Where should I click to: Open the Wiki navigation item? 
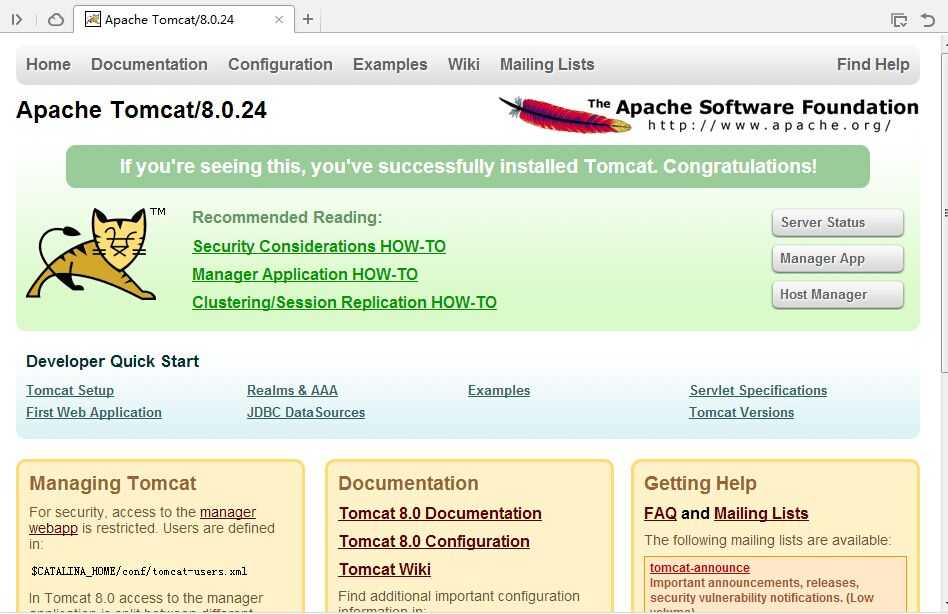(x=464, y=65)
